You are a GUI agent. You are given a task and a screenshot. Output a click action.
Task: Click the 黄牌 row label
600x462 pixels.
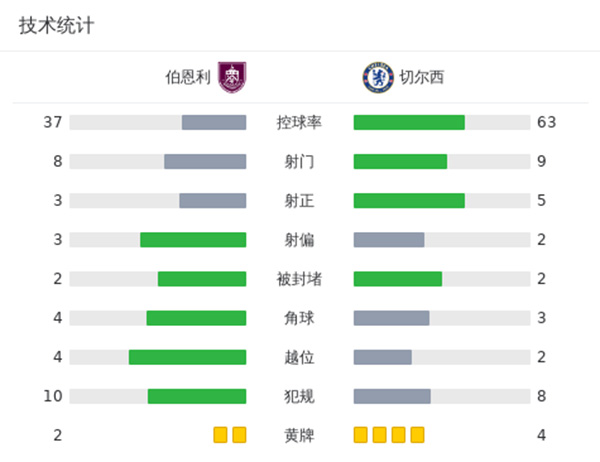pyautogui.click(x=300, y=435)
